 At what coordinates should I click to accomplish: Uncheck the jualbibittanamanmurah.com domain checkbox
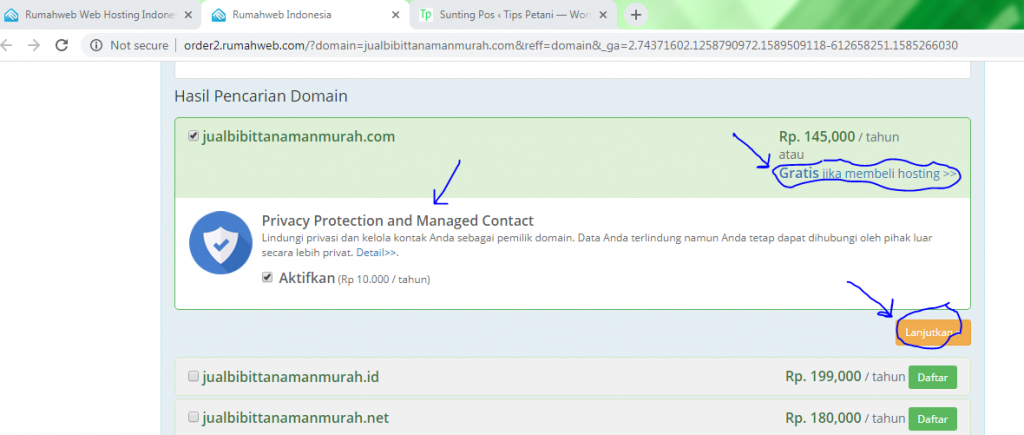tap(193, 137)
